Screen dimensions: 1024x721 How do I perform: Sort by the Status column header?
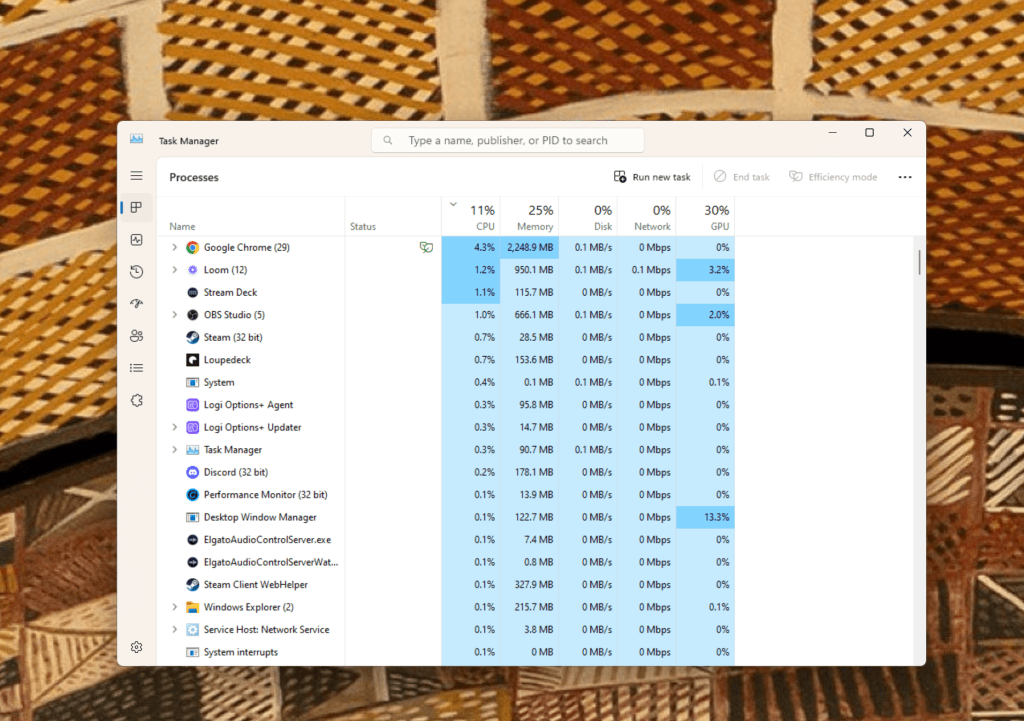coord(393,216)
